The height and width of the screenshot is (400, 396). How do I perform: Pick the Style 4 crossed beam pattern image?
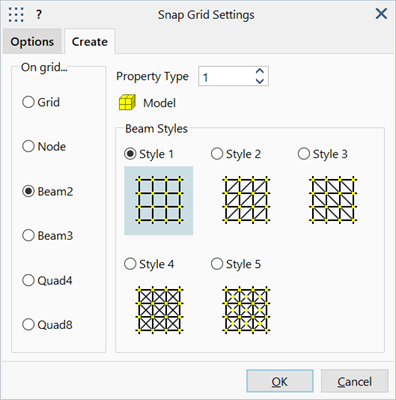coord(159,310)
